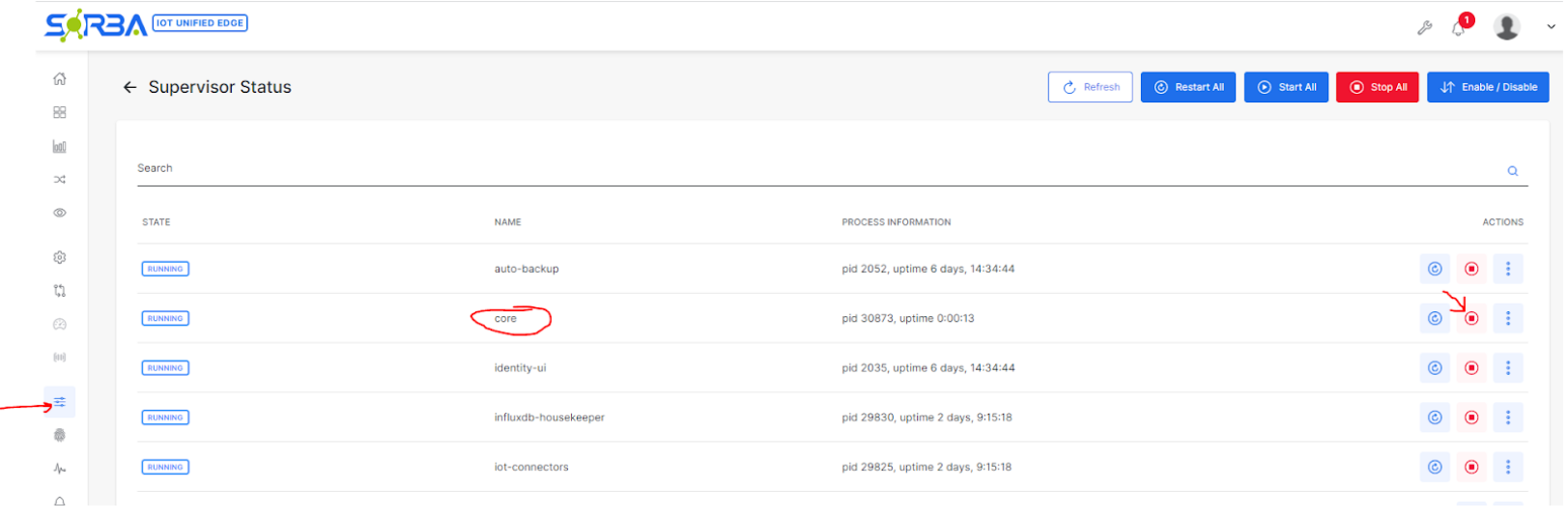Screen dimensions: 1568x520
Task: Select the supervisor sliders item in sidebar
Action: [x=60, y=402]
